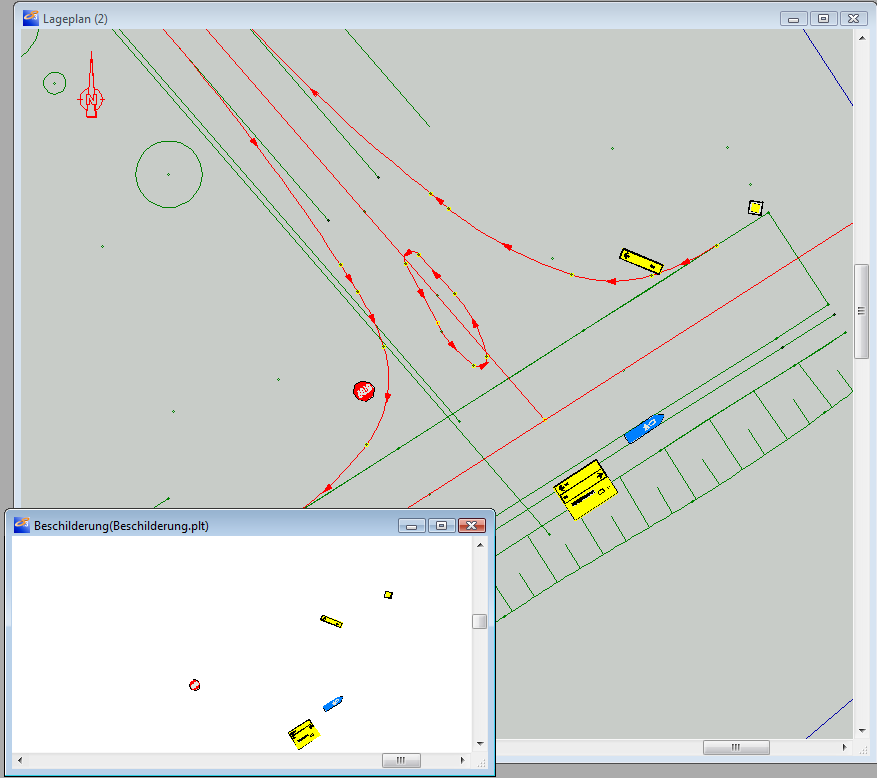
Task: Click the Lageplan scroll right arrow
Action: [x=845, y=747]
